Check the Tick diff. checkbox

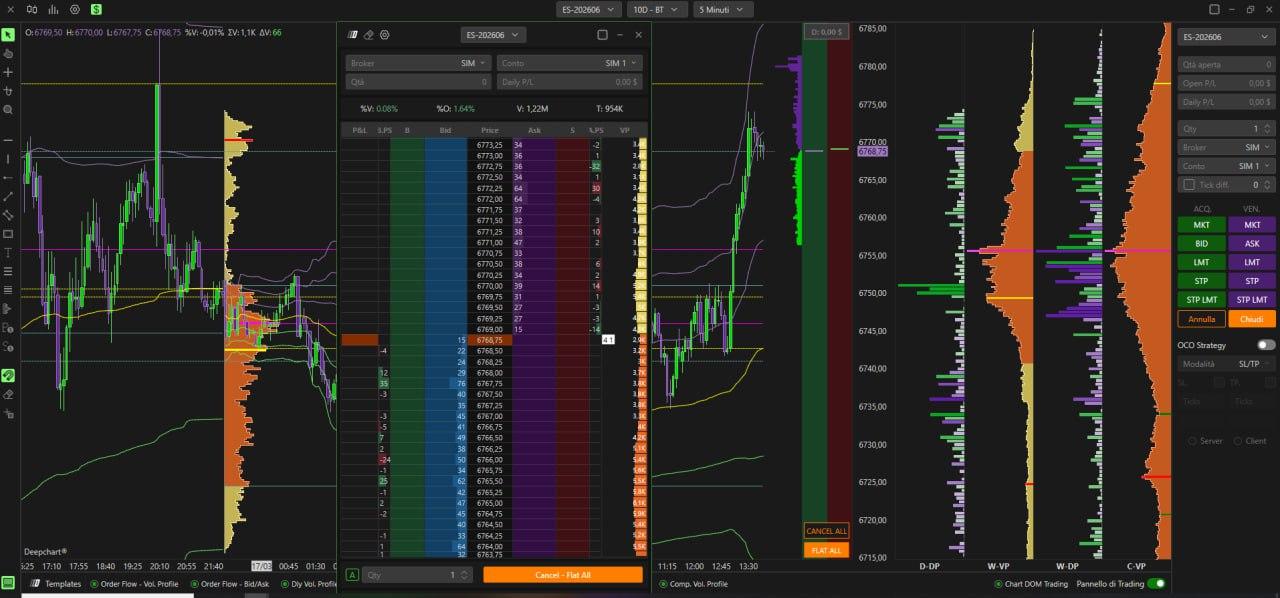[x=1188, y=185]
